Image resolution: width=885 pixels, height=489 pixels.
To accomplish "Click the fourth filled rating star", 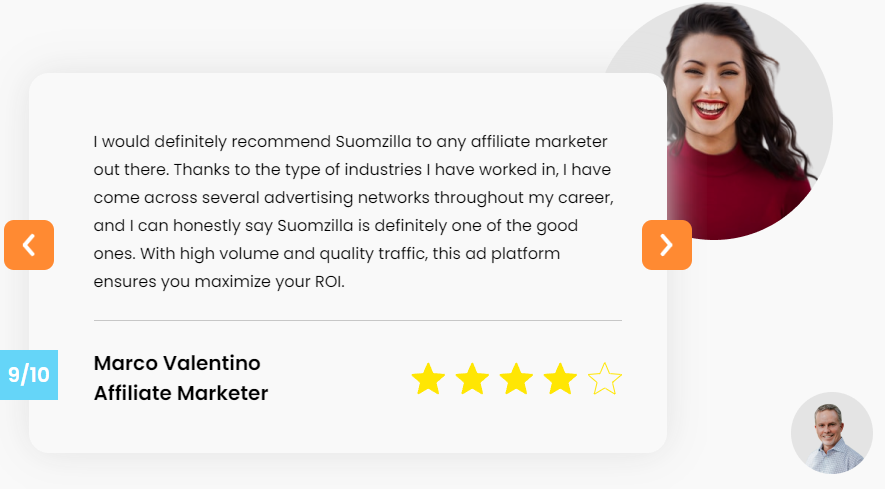I will click(x=560, y=379).
